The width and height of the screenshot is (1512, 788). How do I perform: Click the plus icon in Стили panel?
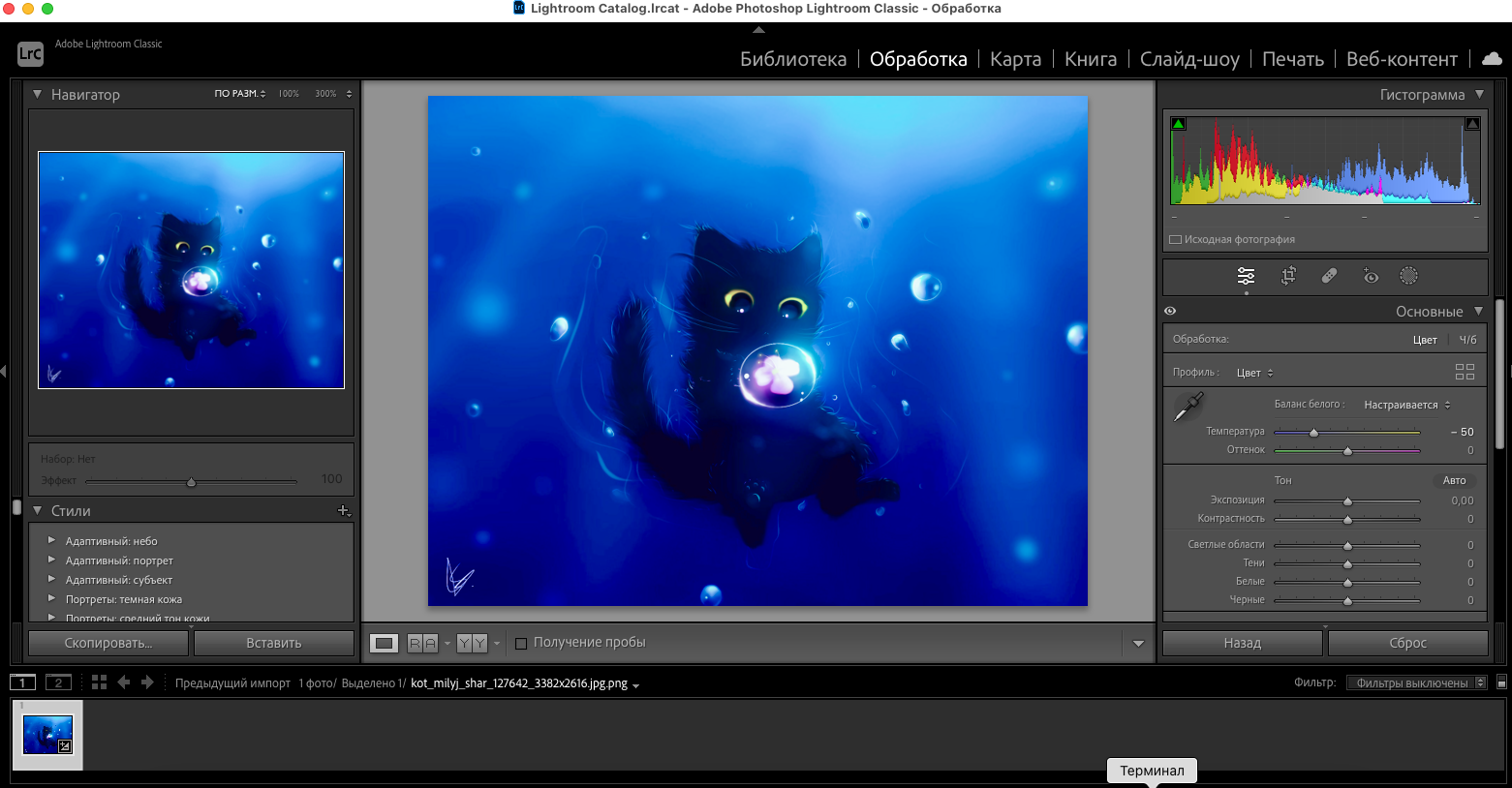343,510
